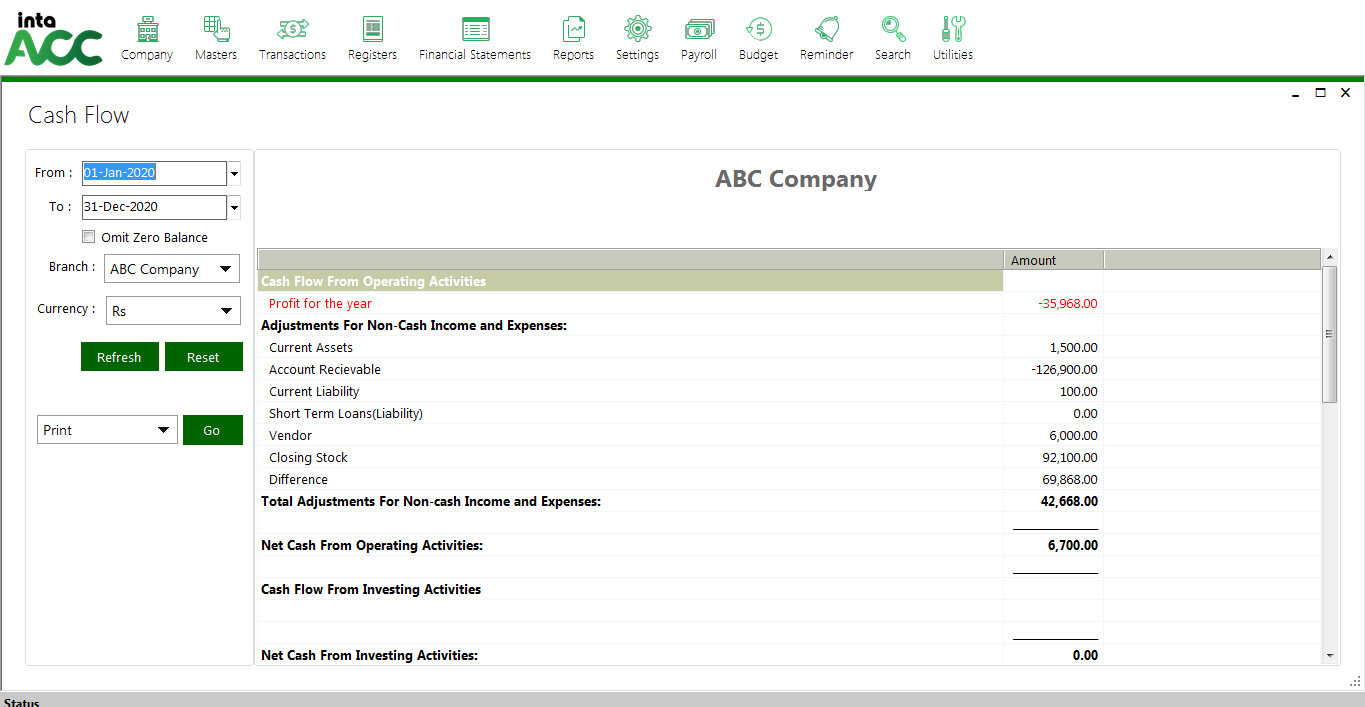The height and width of the screenshot is (707, 1365).
Task: Click the Masters icon in toolbar
Action: pos(216,29)
